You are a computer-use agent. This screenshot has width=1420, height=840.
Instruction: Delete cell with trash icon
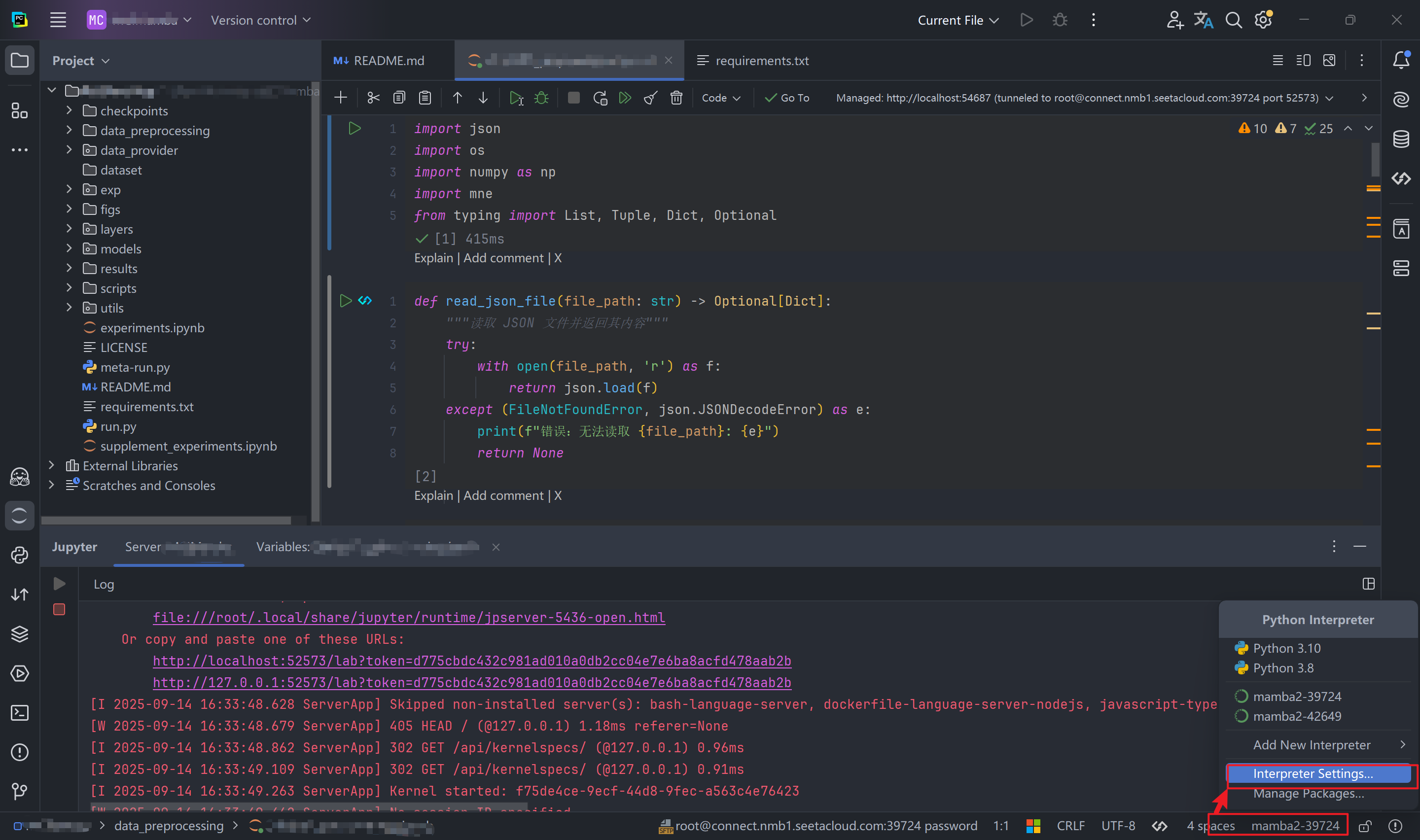[676, 98]
